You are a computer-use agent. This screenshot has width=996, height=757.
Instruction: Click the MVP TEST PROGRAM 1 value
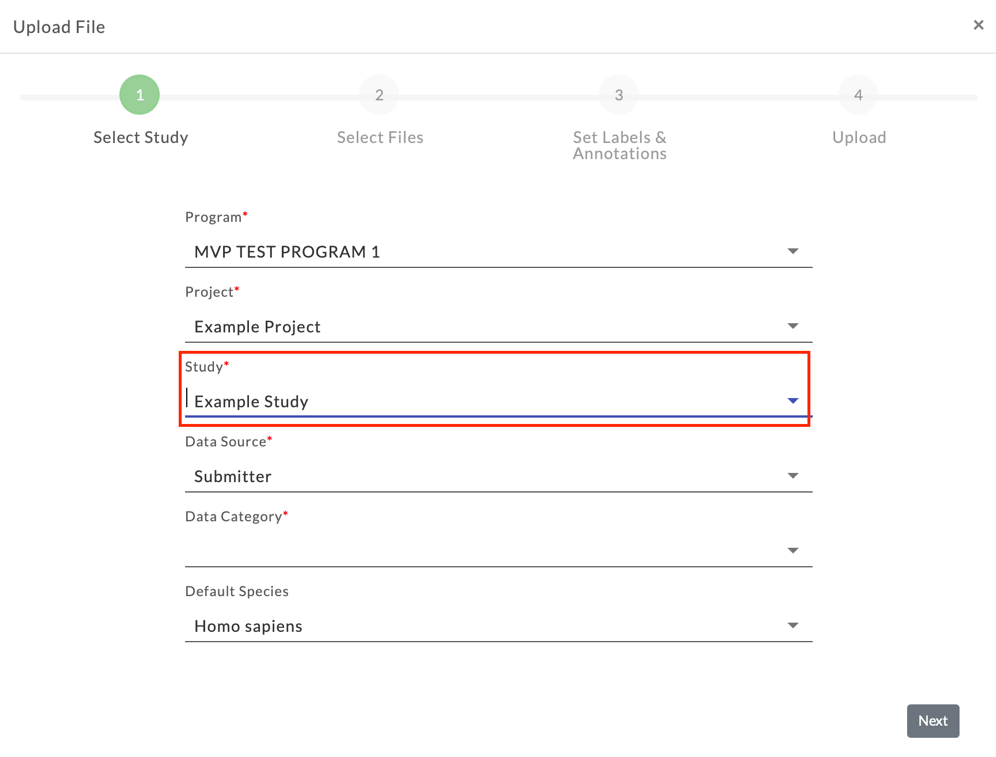[287, 252]
